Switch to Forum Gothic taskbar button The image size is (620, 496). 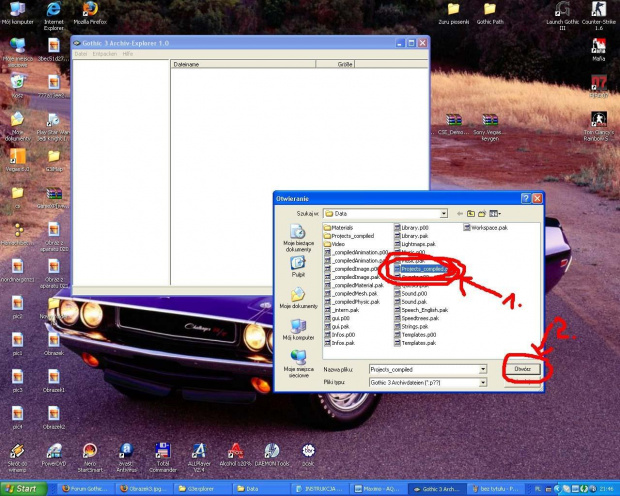[x=86, y=489]
